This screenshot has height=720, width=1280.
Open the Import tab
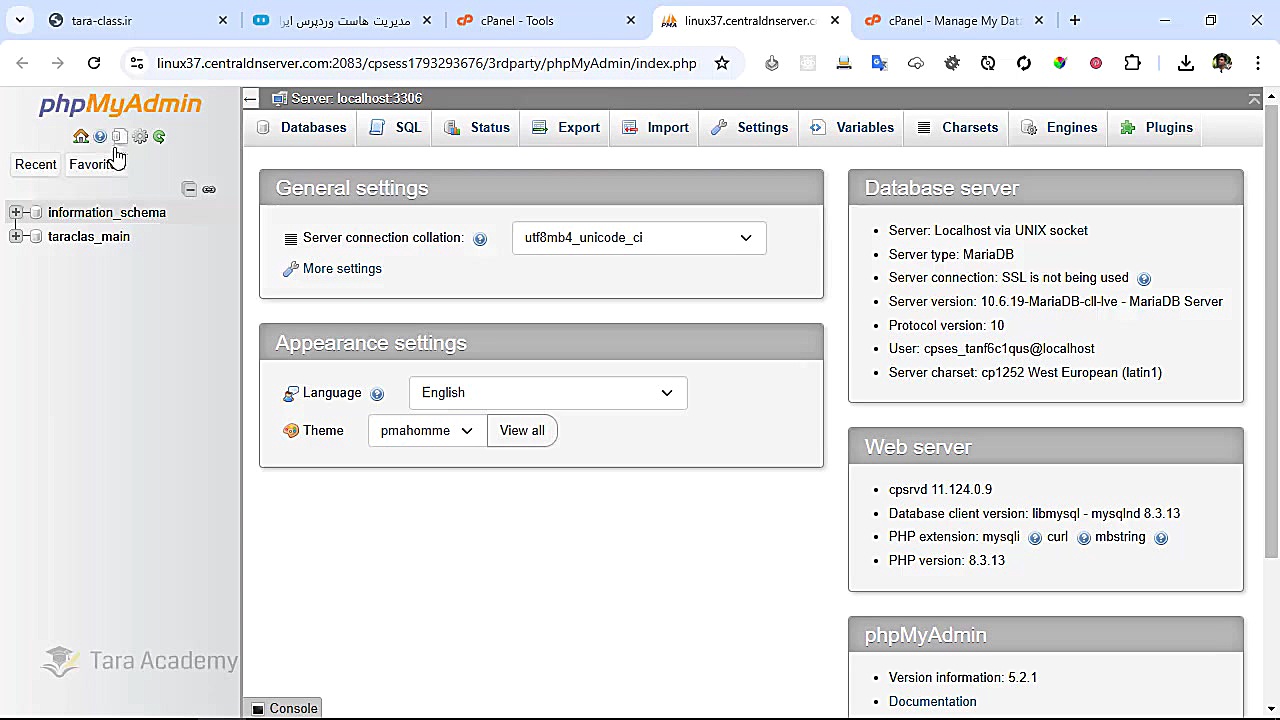pos(655,128)
